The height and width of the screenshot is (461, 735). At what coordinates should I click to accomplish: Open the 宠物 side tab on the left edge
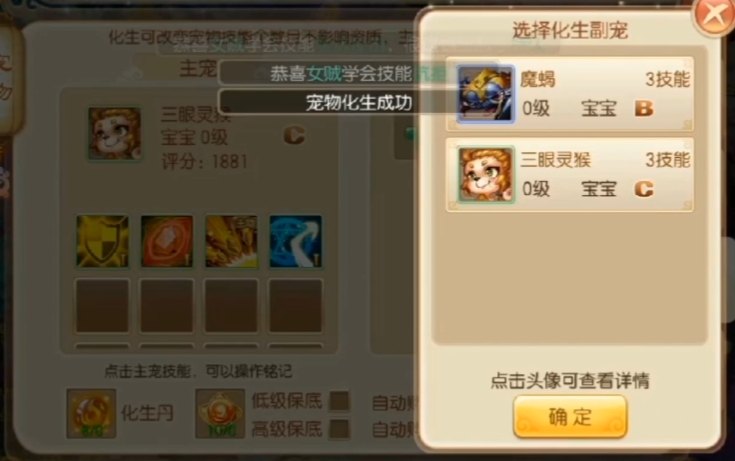[x=8, y=77]
